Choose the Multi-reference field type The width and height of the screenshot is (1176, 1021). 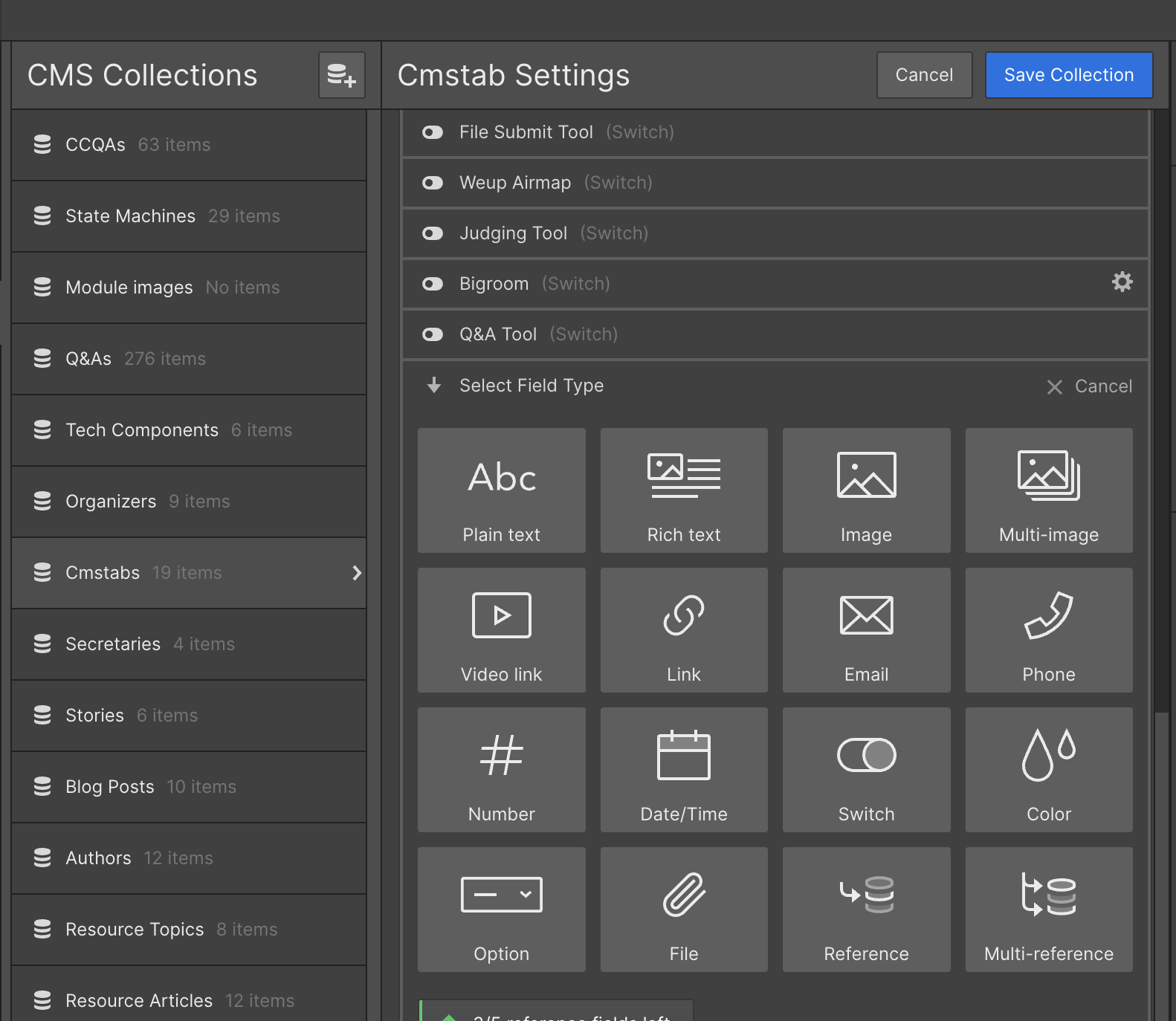pos(1048,910)
